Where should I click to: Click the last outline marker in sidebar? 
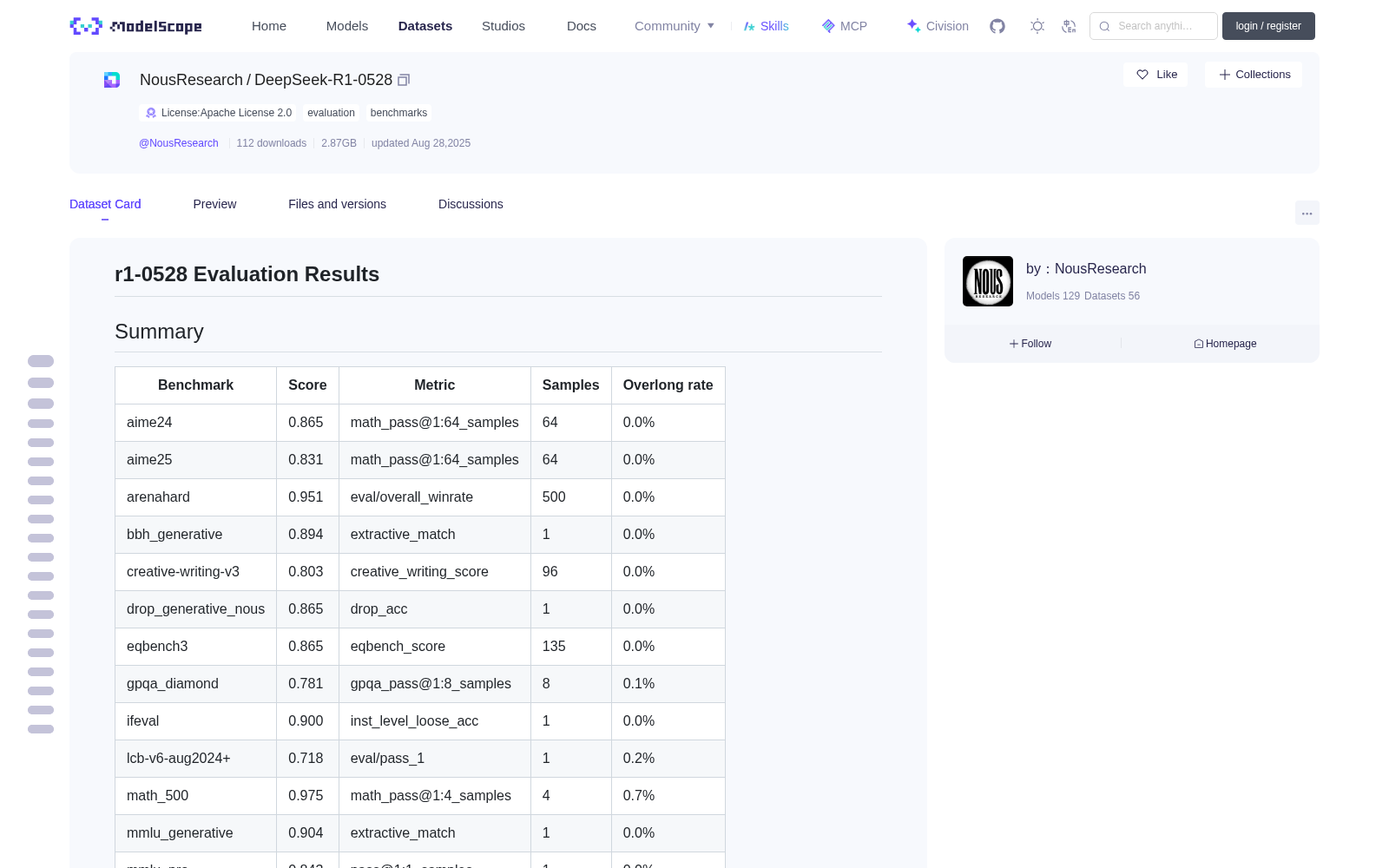pyautogui.click(x=41, y=729)
